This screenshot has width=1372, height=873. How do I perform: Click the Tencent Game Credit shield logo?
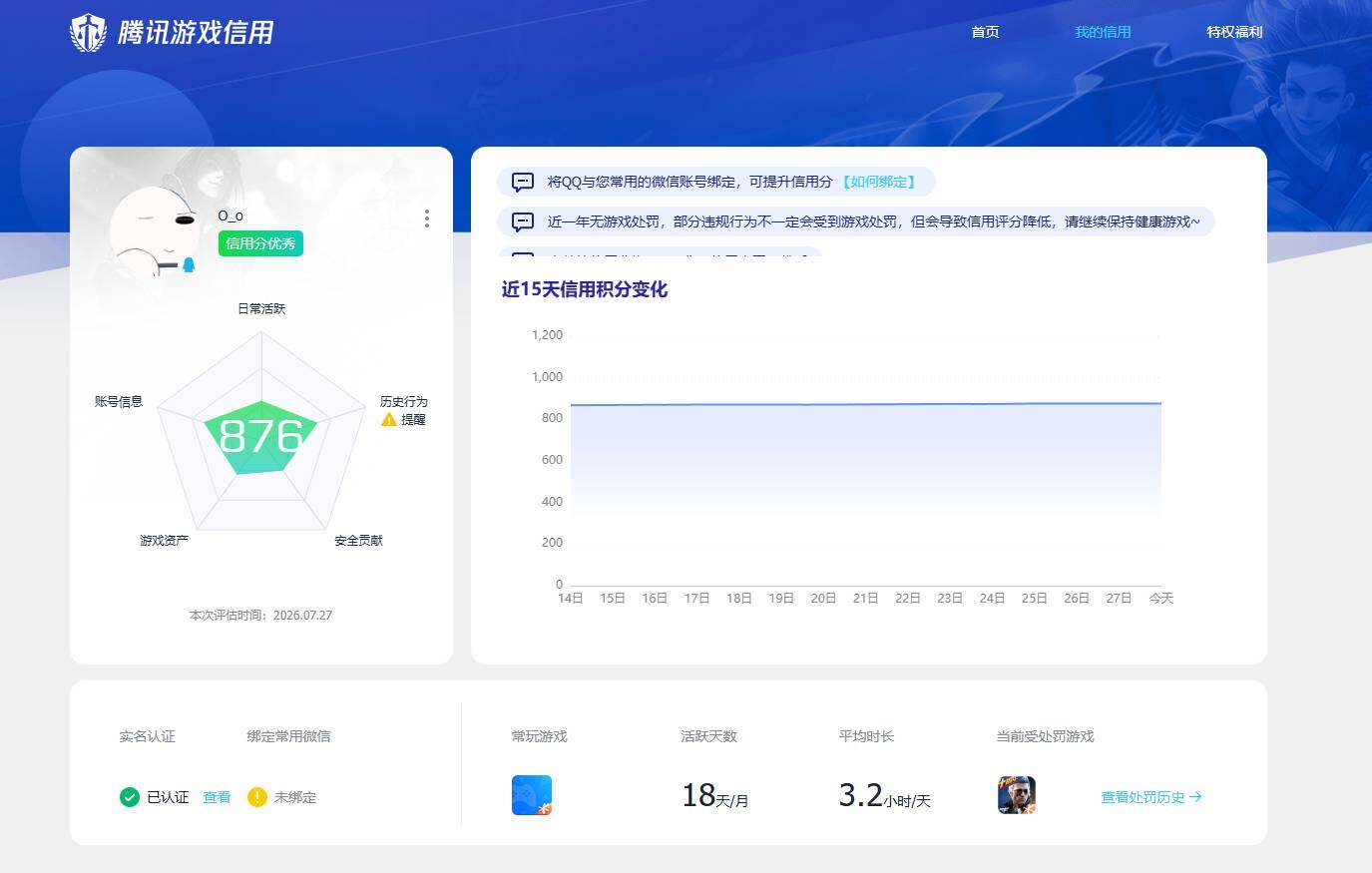pos(88,33)
